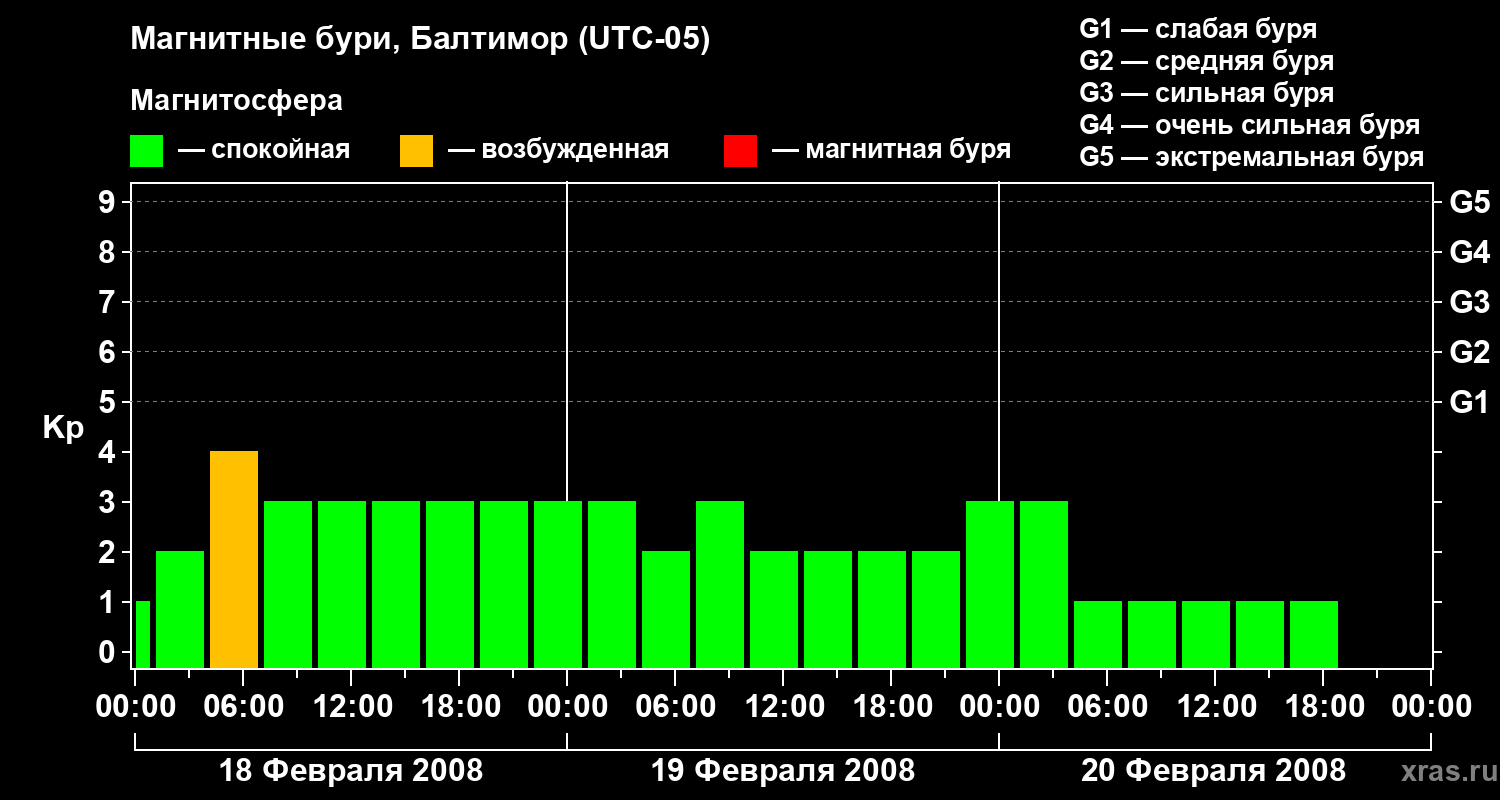Select the chart title 'Магнитные бури, Балтимор (UTC-05)'
1500x800 pixels.
pos(420,41)
